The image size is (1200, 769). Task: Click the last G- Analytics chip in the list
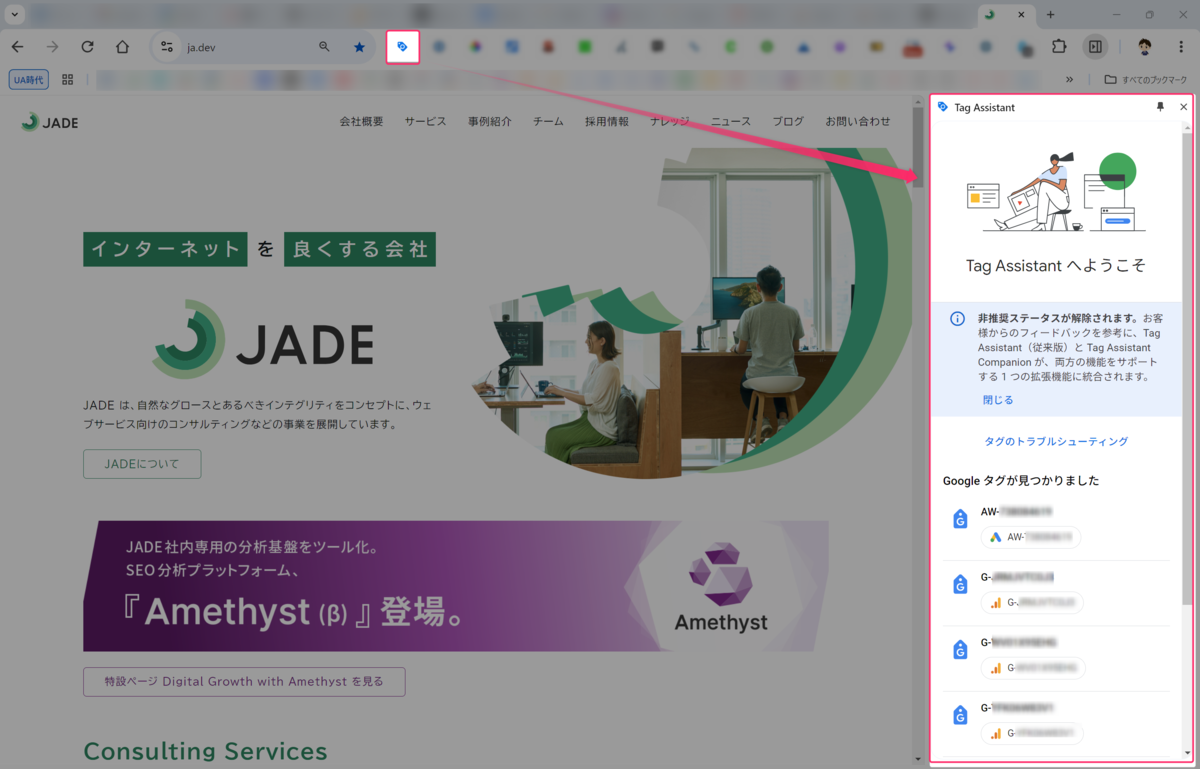click(1032, 734)
